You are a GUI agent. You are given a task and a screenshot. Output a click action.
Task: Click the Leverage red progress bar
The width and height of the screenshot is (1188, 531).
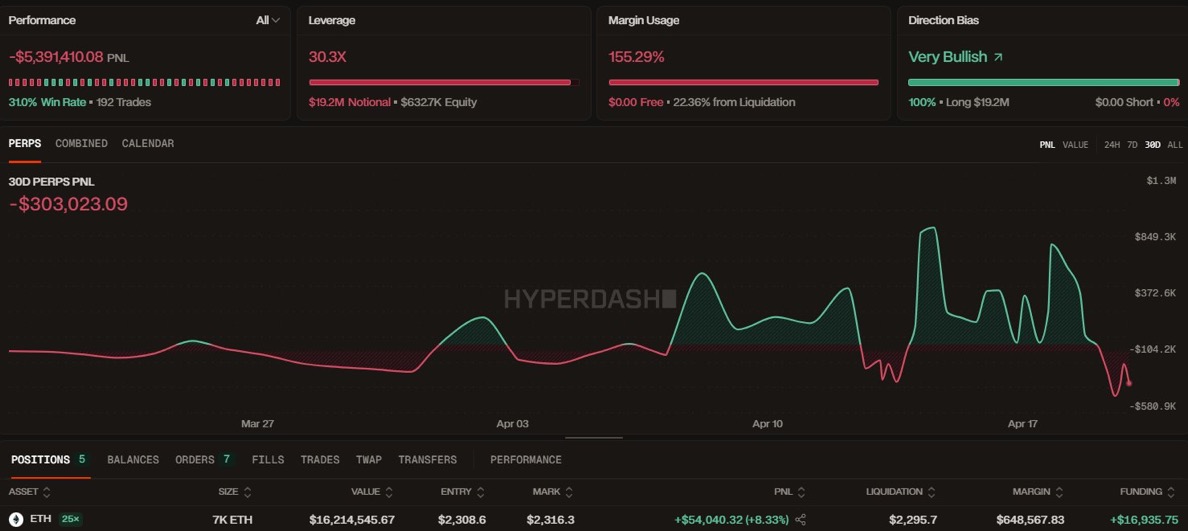point(440,82)
